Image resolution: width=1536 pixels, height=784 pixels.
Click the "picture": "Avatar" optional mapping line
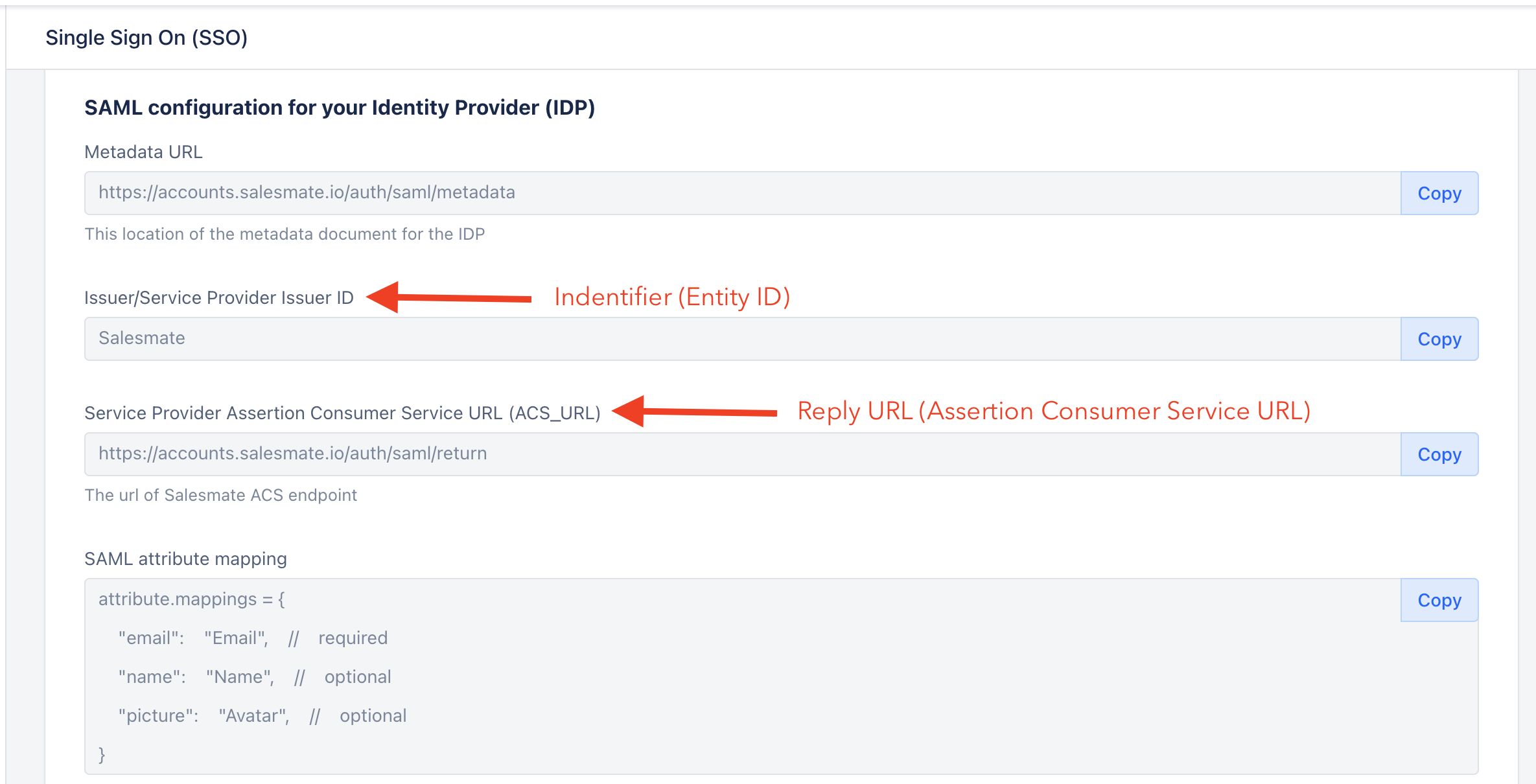point(262,716)
